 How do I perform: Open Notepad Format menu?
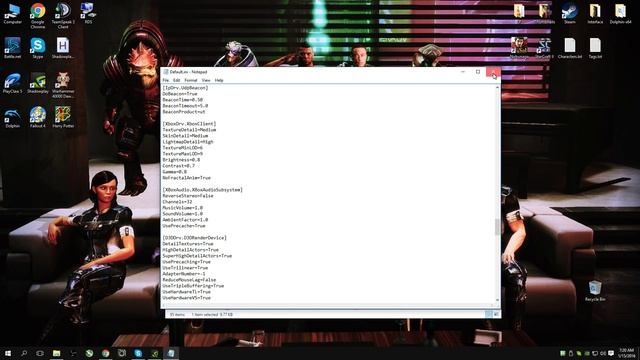click(191, 80)
